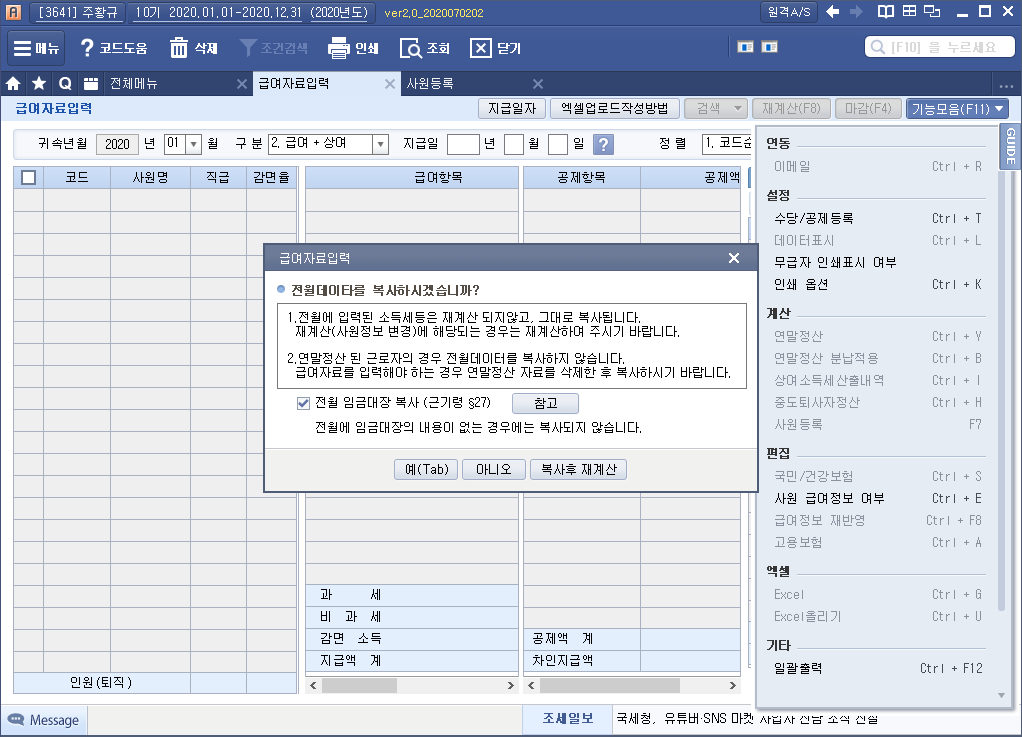
Task: Expand the 기능모음(F11) dropdown
Action: pos(957,109)
